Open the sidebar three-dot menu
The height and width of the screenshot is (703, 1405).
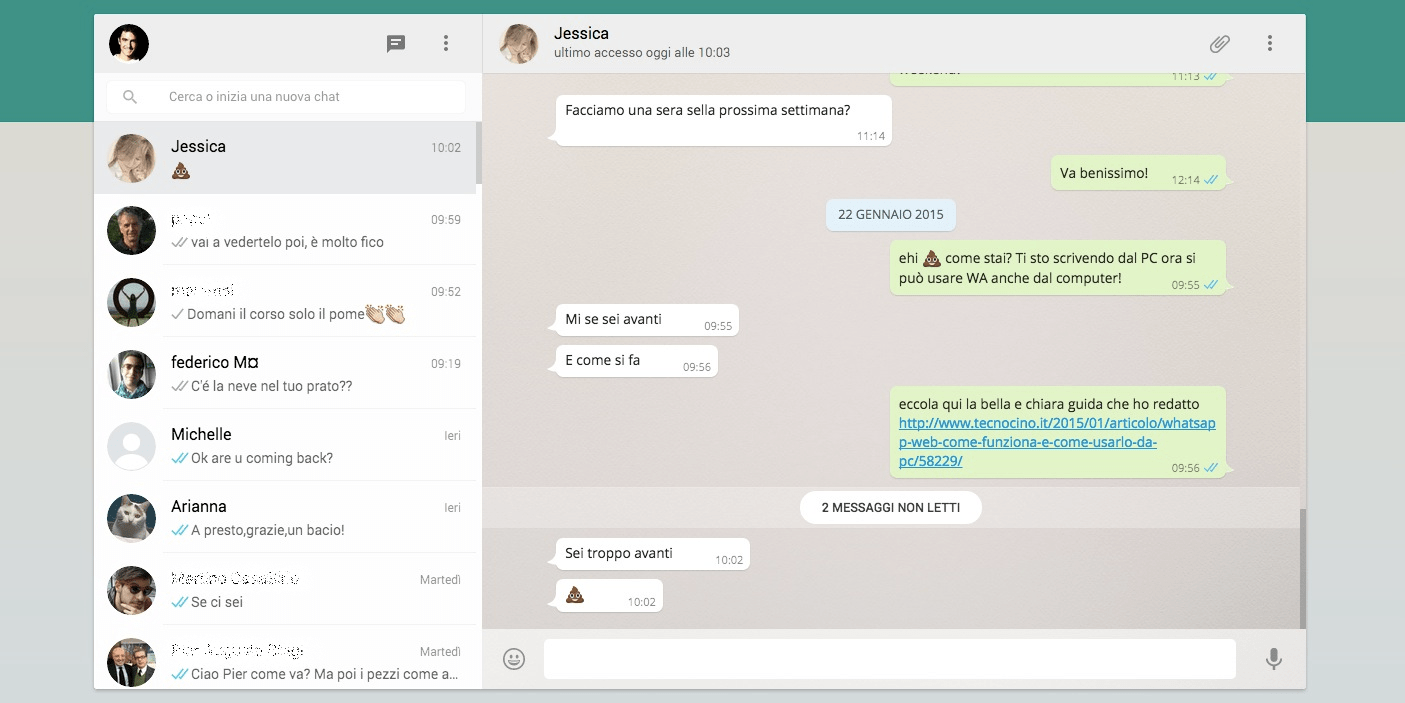click(446, 43)
